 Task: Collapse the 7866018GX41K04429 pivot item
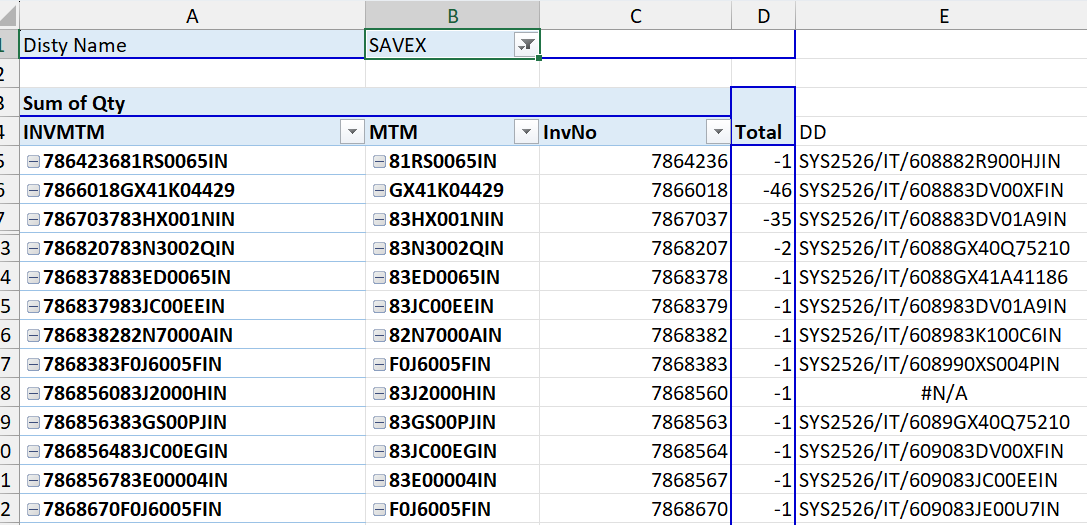tap(33, 191)
